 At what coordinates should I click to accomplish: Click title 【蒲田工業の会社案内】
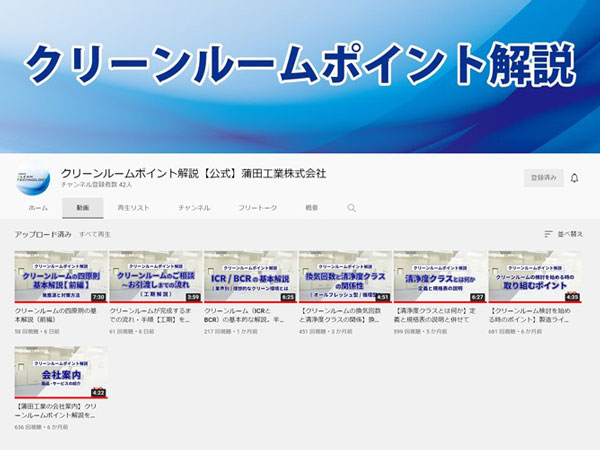55,411
